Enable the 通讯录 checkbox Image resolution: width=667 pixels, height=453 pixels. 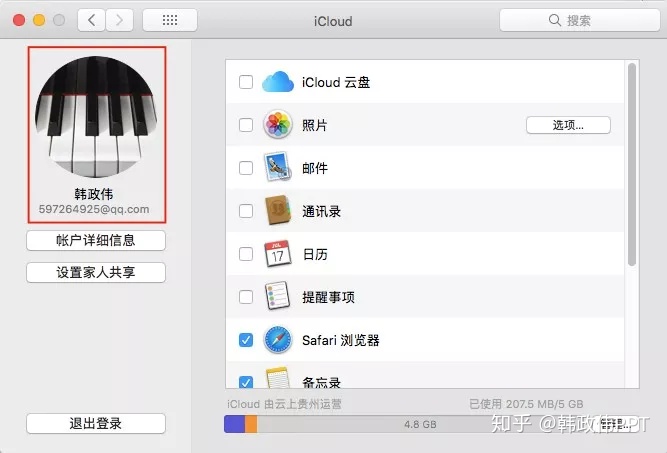point(246,211)
